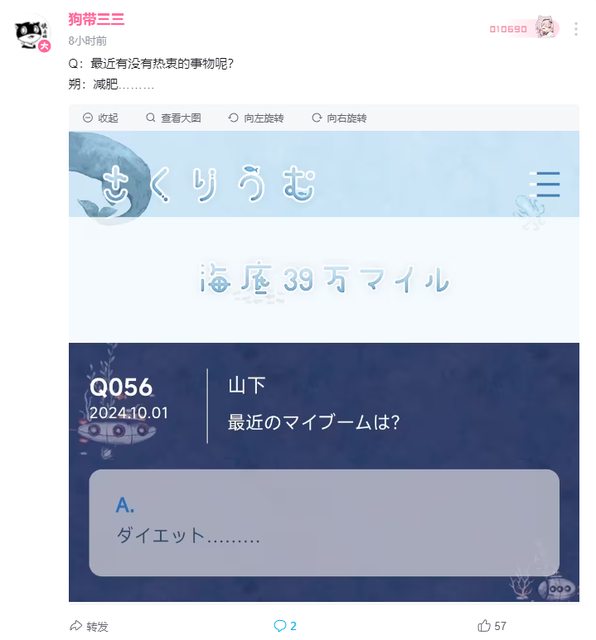Click the pink 010690 fan badge
This screenshot has height=640, width=596.
tap(524, 28)
